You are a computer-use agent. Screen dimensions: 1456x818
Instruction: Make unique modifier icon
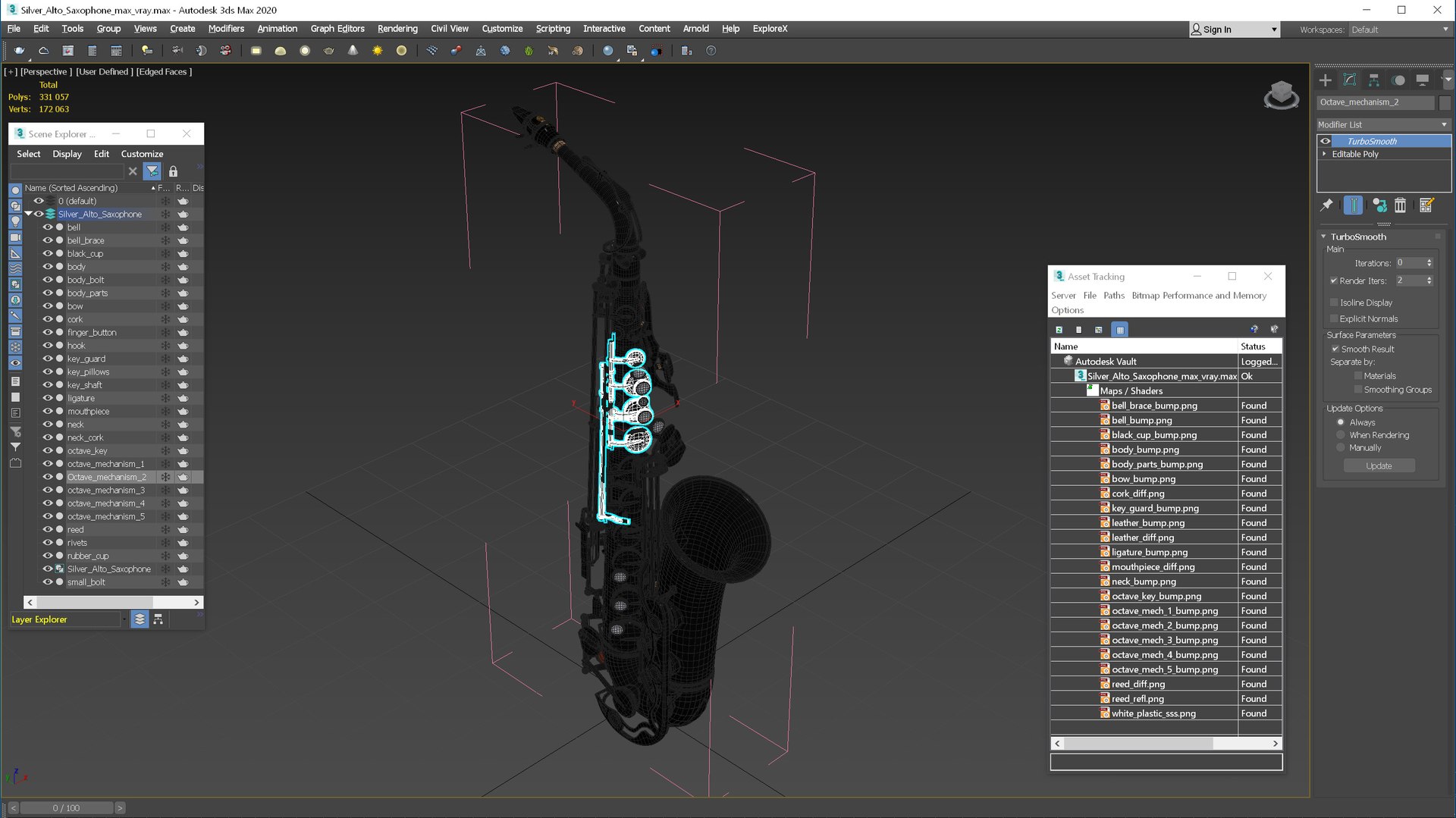(x=1379, y=205)
